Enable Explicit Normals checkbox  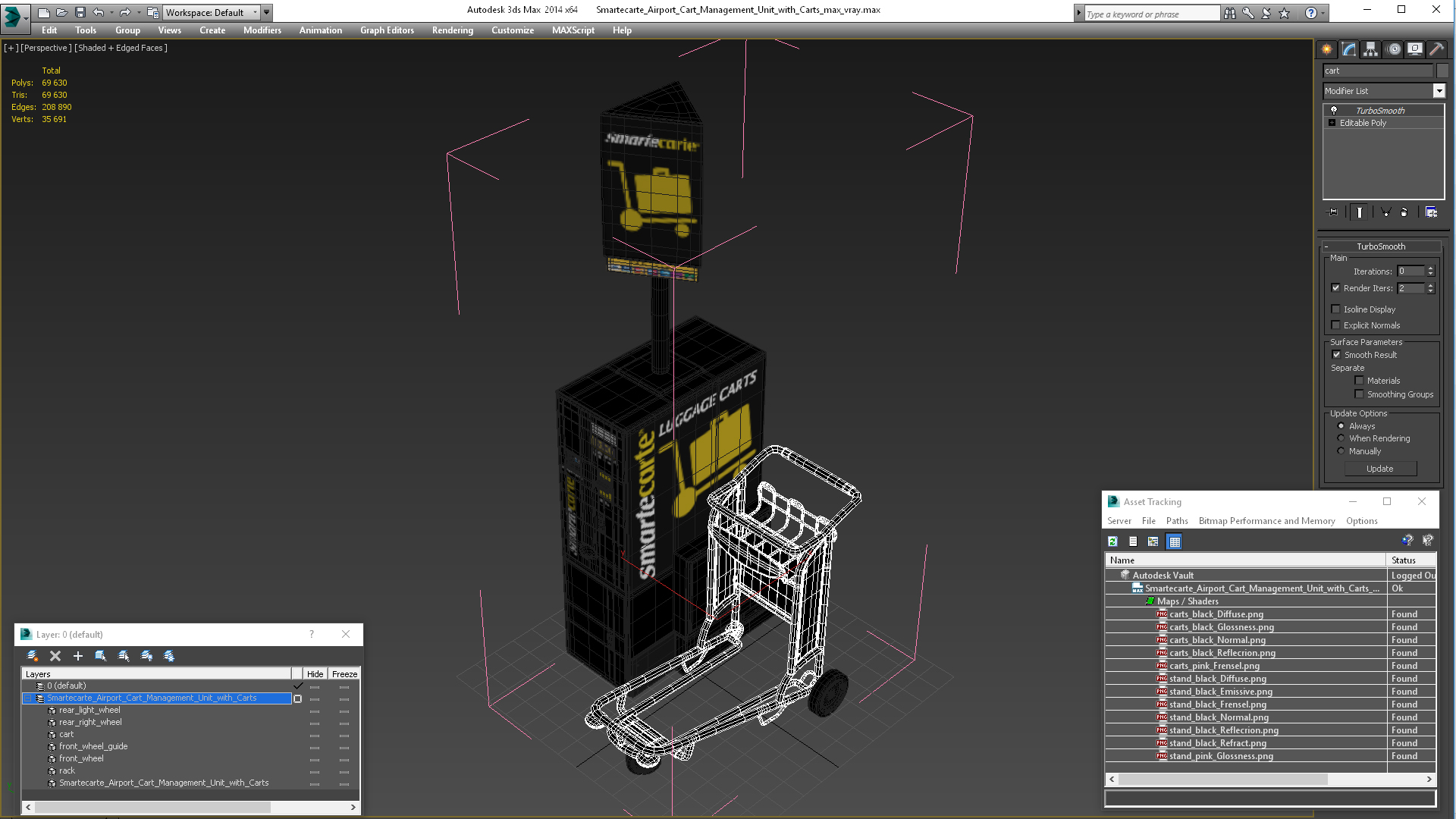1335,325
